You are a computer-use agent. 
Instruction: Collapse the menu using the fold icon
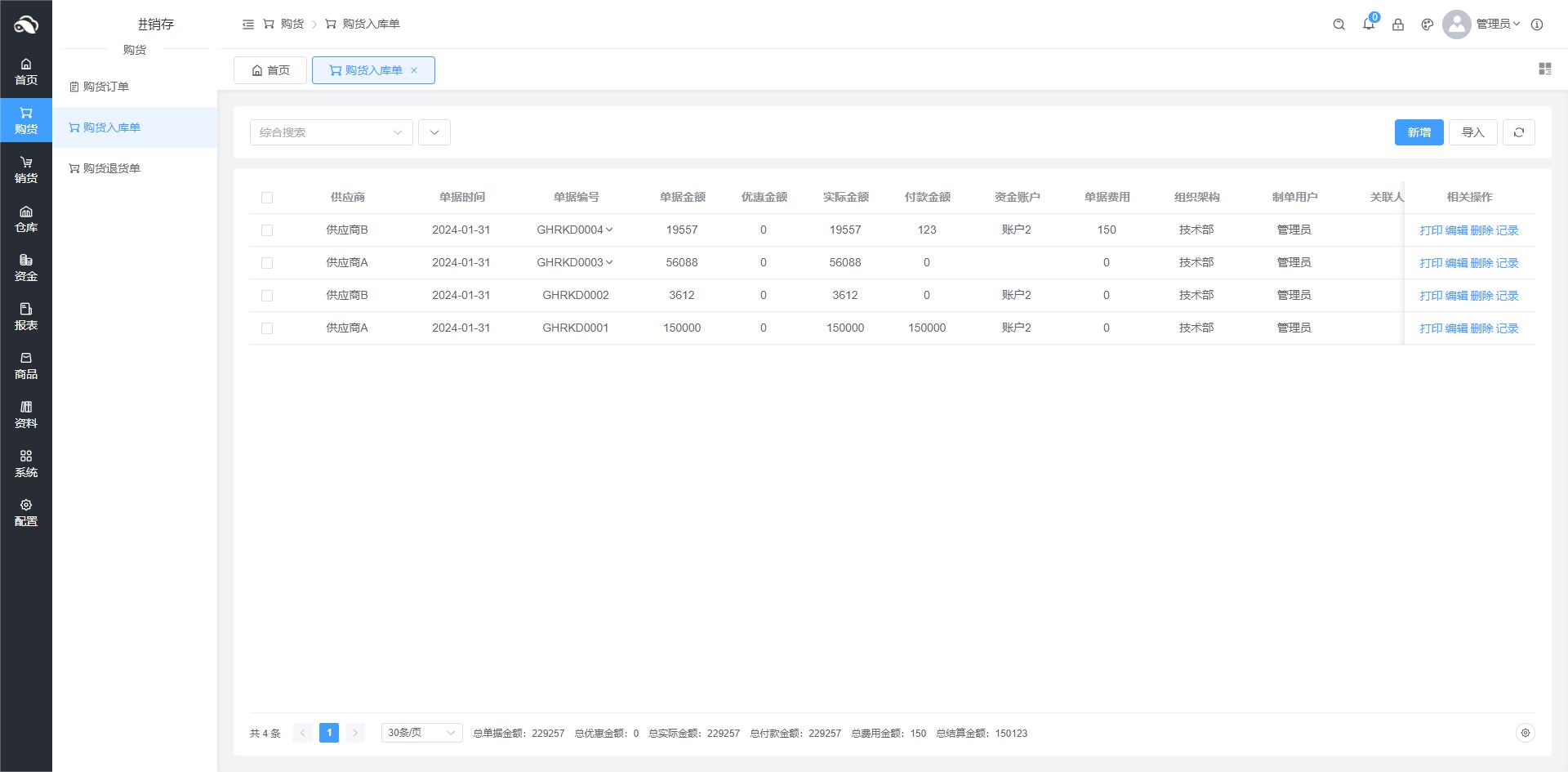(248, 25)
